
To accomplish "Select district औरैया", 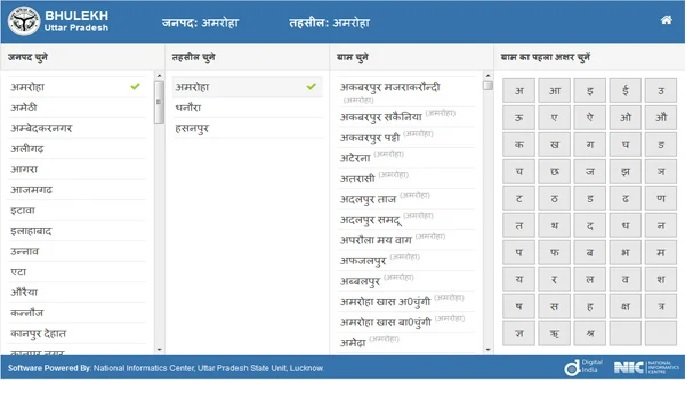I will [76, 292].
